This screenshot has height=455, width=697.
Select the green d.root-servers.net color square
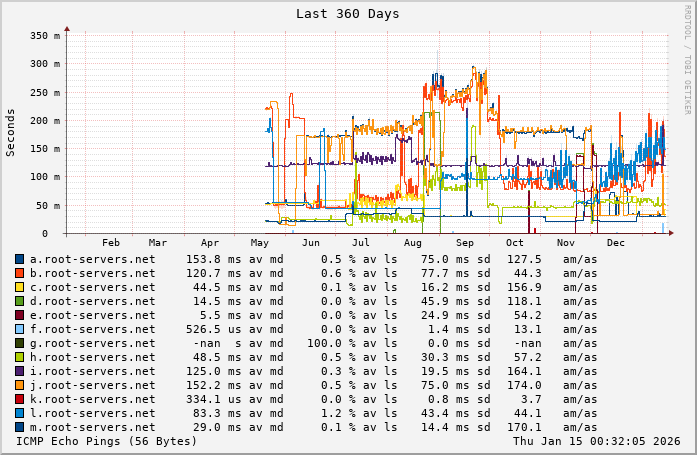[x=20, y=301]
